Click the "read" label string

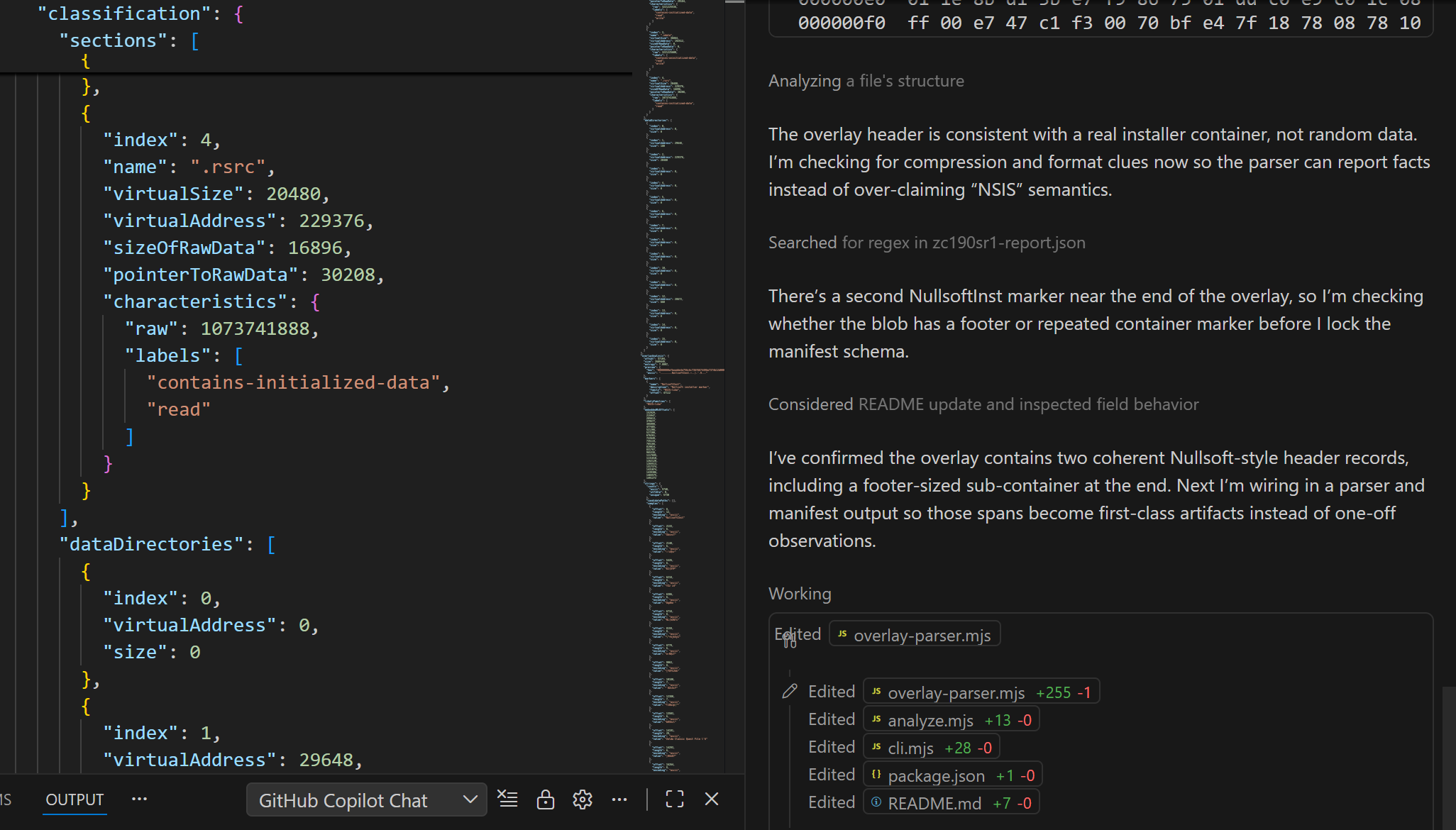pos(179,409)
